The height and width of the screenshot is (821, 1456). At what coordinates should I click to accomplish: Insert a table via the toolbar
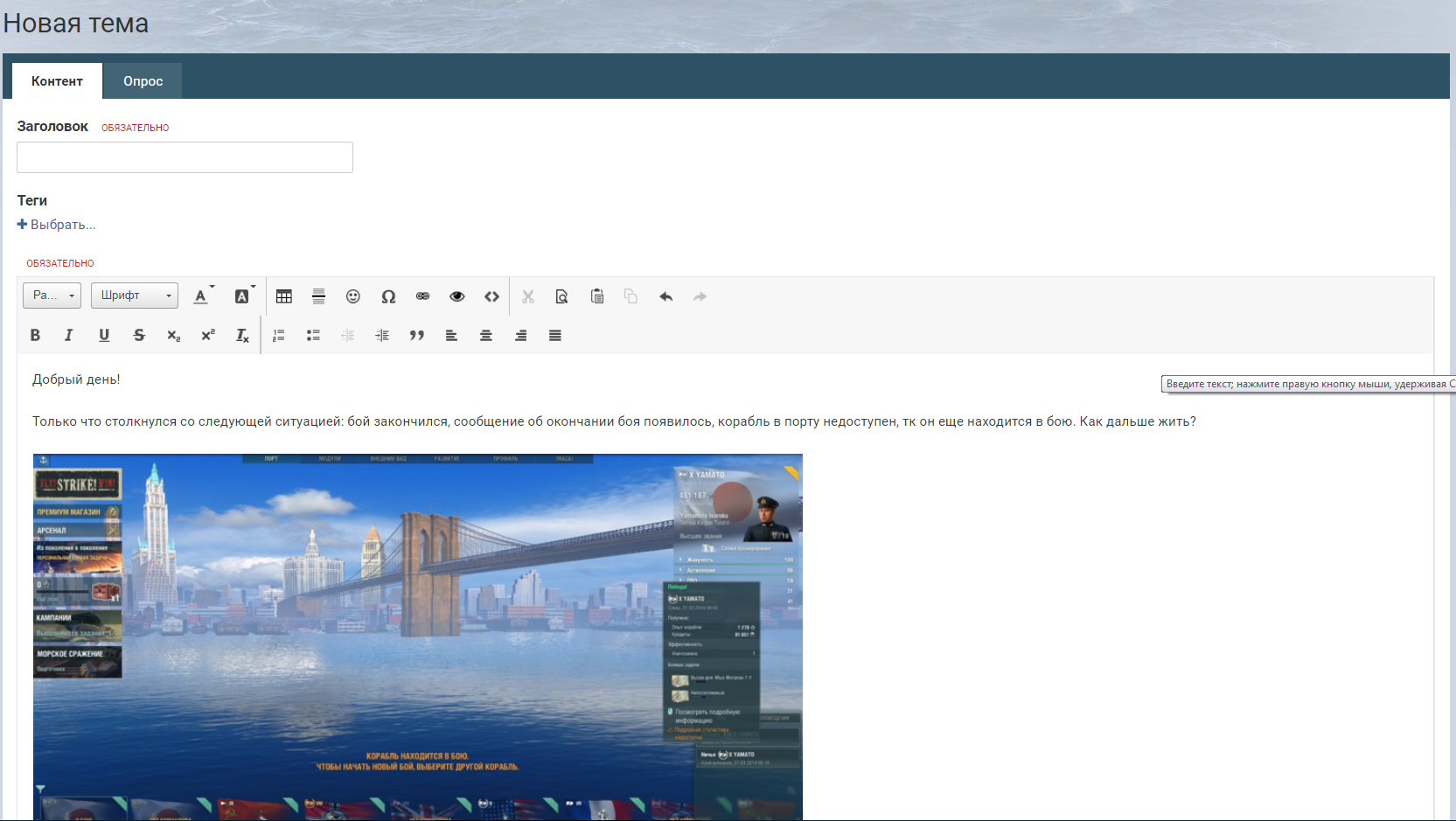coord(284,296)
